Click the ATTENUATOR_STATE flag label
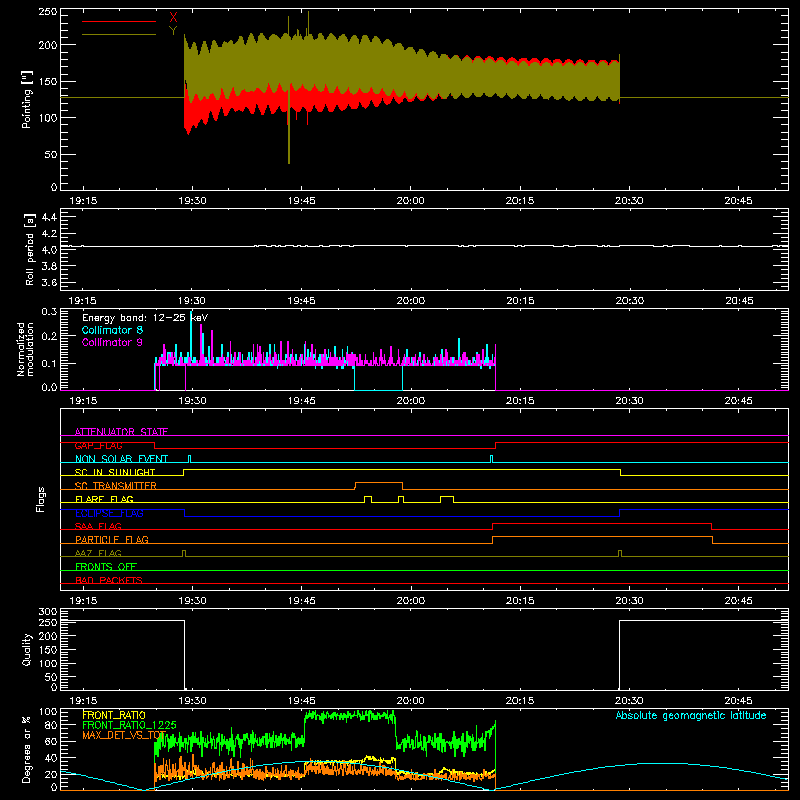Image resolution: width=800 pixels, height=800 pixels. tap(121, 432)
